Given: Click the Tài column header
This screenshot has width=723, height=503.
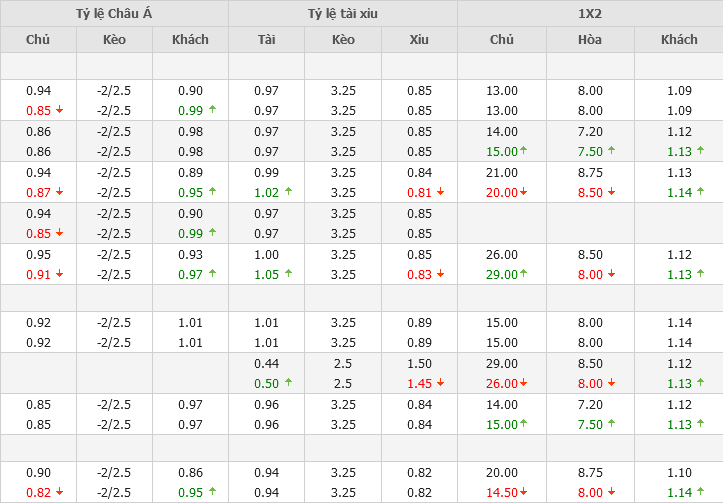Looking at the screenshot, I should (266, 40).
